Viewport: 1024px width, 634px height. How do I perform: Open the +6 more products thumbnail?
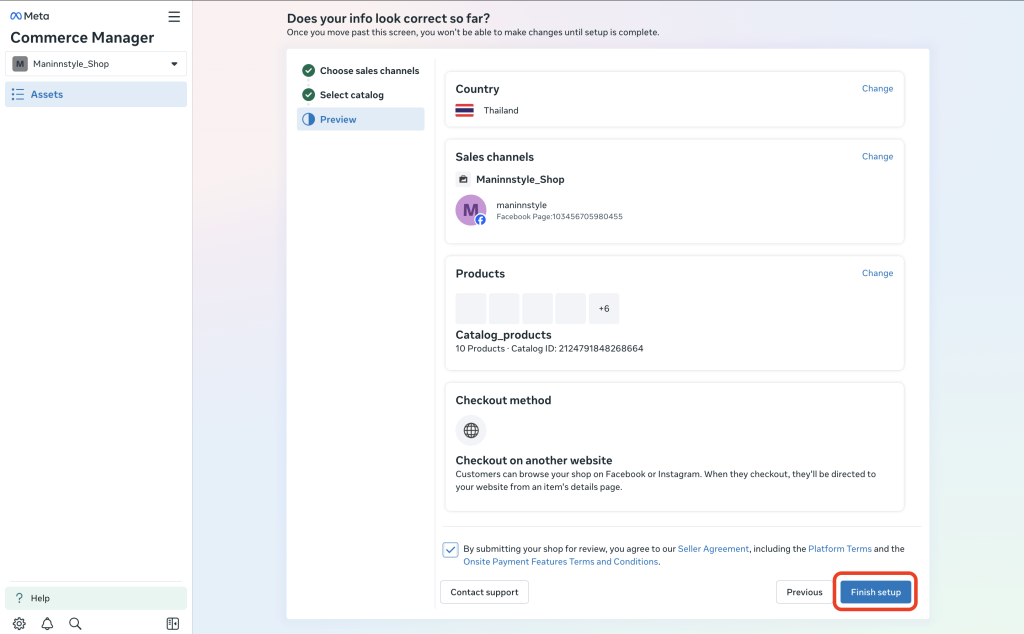click(x=604, y=309)
